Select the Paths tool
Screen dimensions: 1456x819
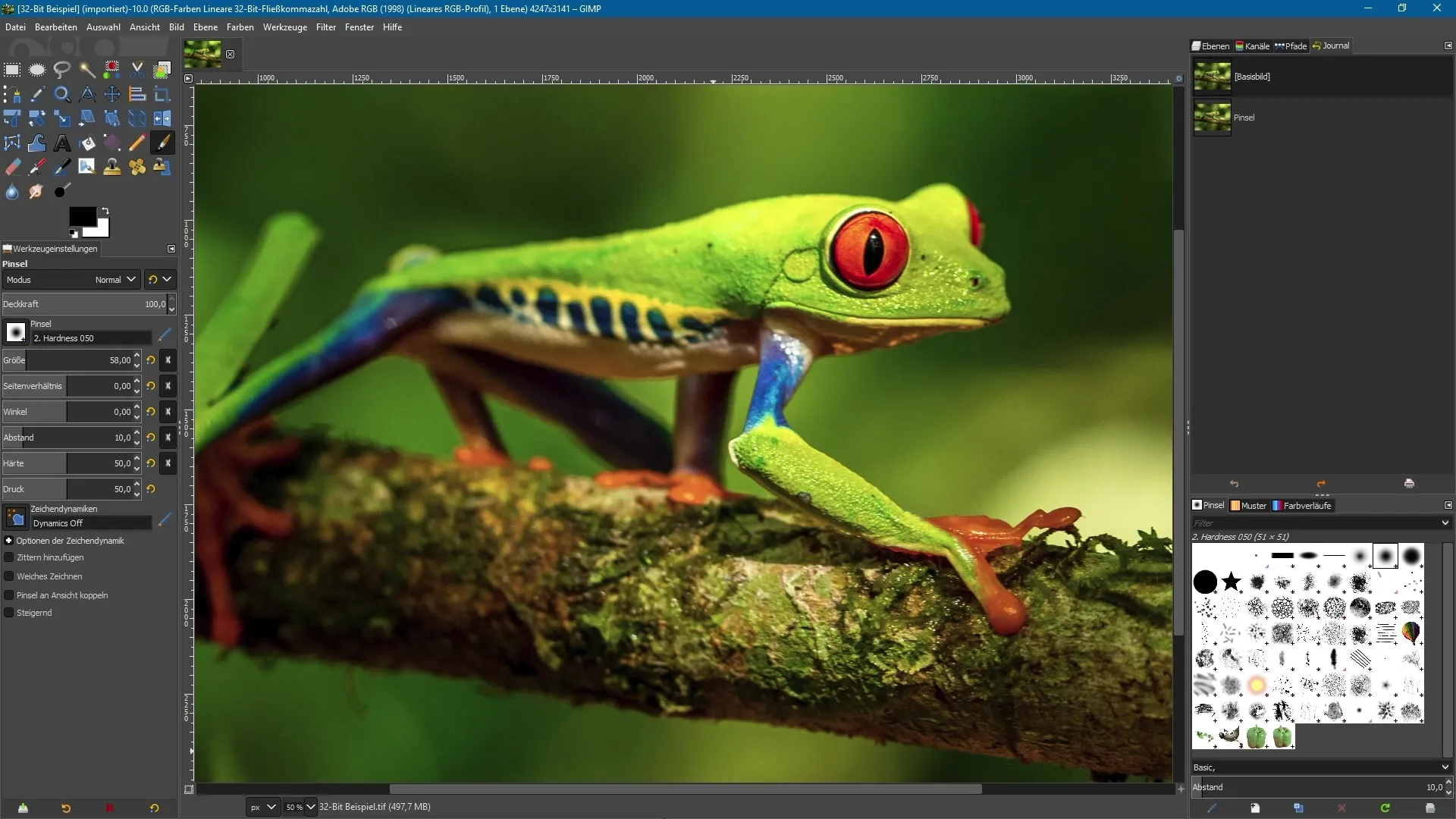tap(12, 94)
